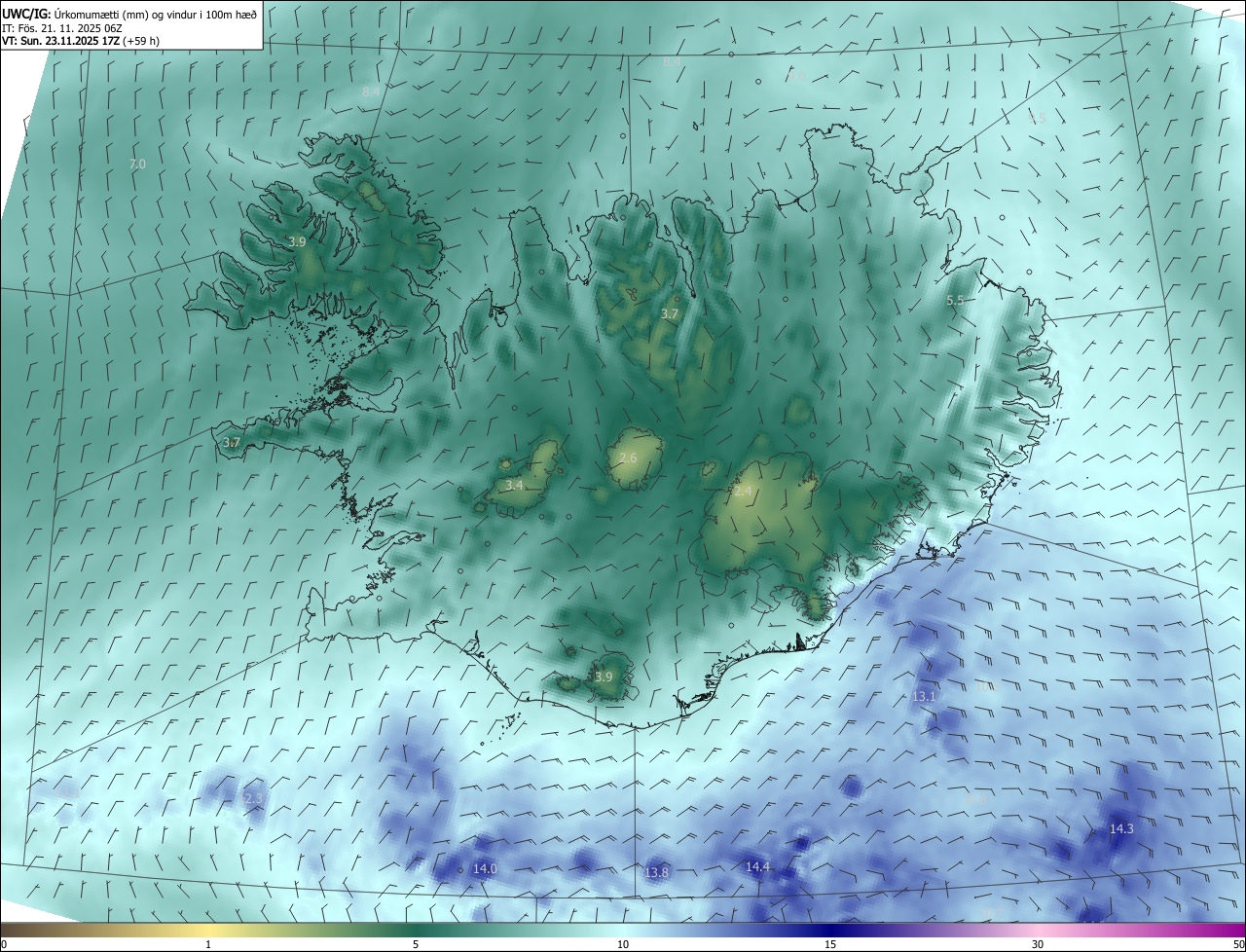Click the 3.9 value on Mýrdalsjökull glacier
The height and width of the screenshot is (952, 1246).
[x=604, y=677]
